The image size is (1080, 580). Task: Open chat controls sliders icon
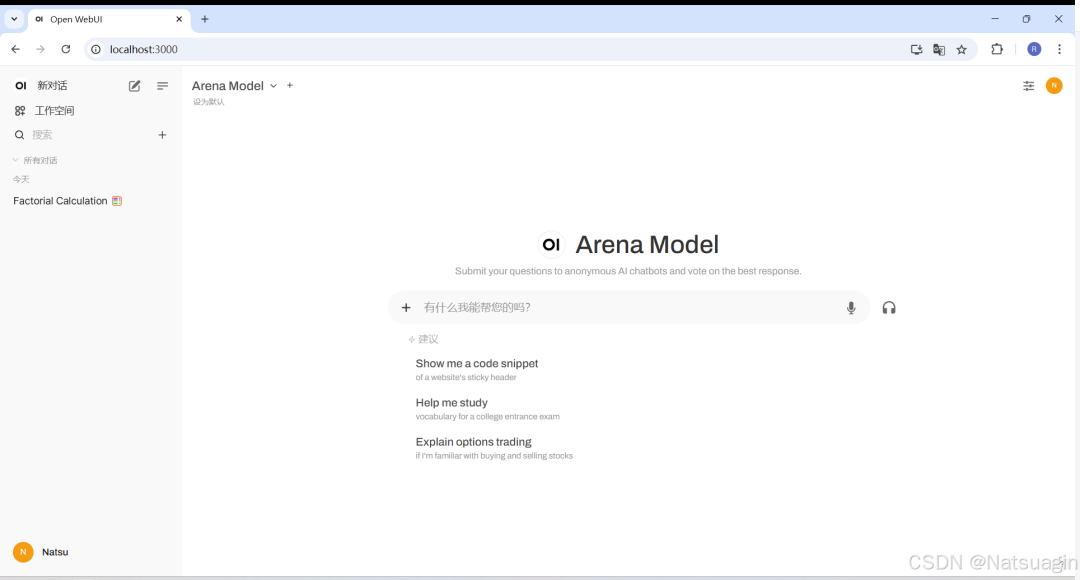coord(1028,86)
